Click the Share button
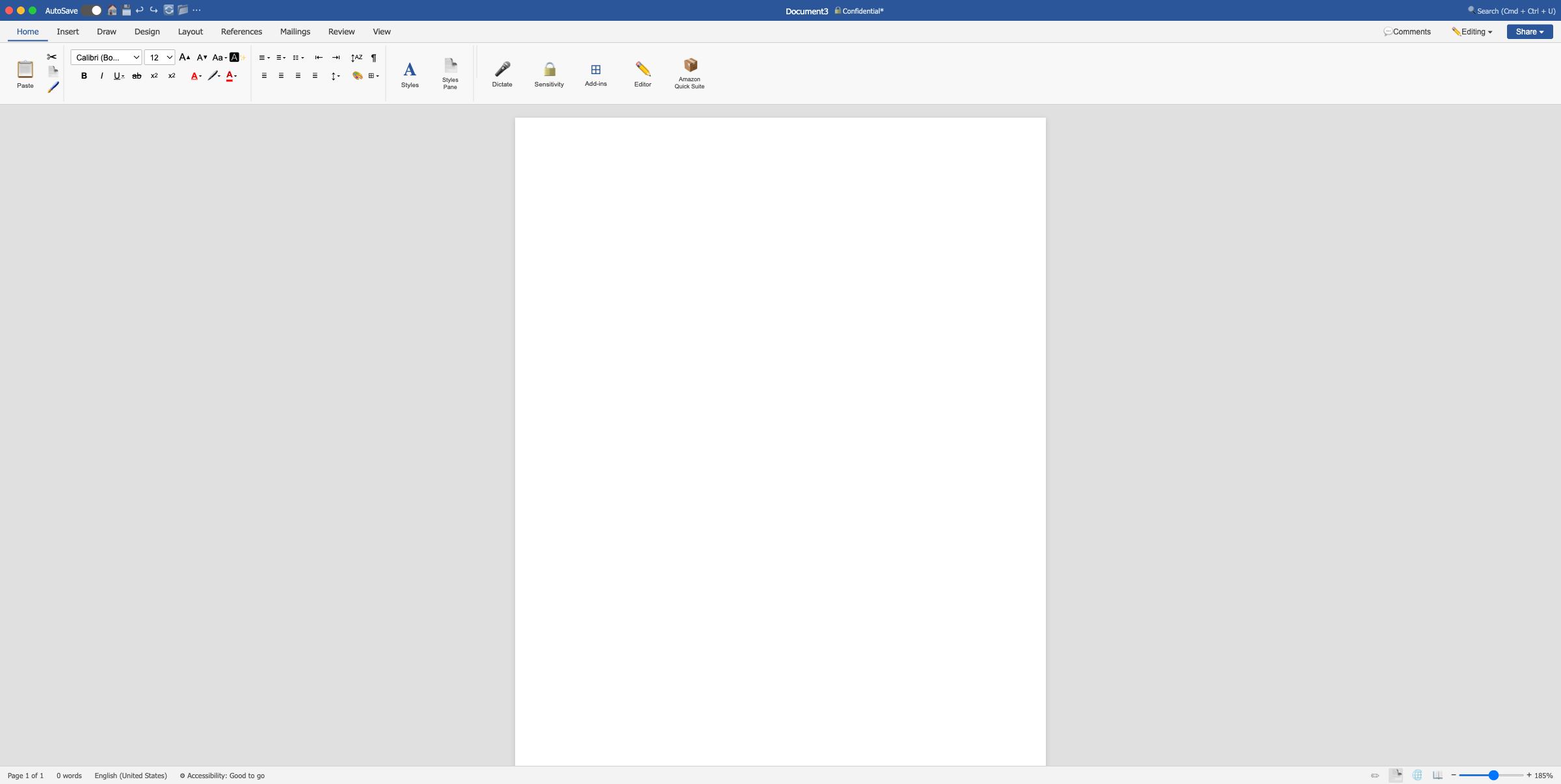Image resolution: width=1561 pixels, height=784 pixels. click(1529, 31)
